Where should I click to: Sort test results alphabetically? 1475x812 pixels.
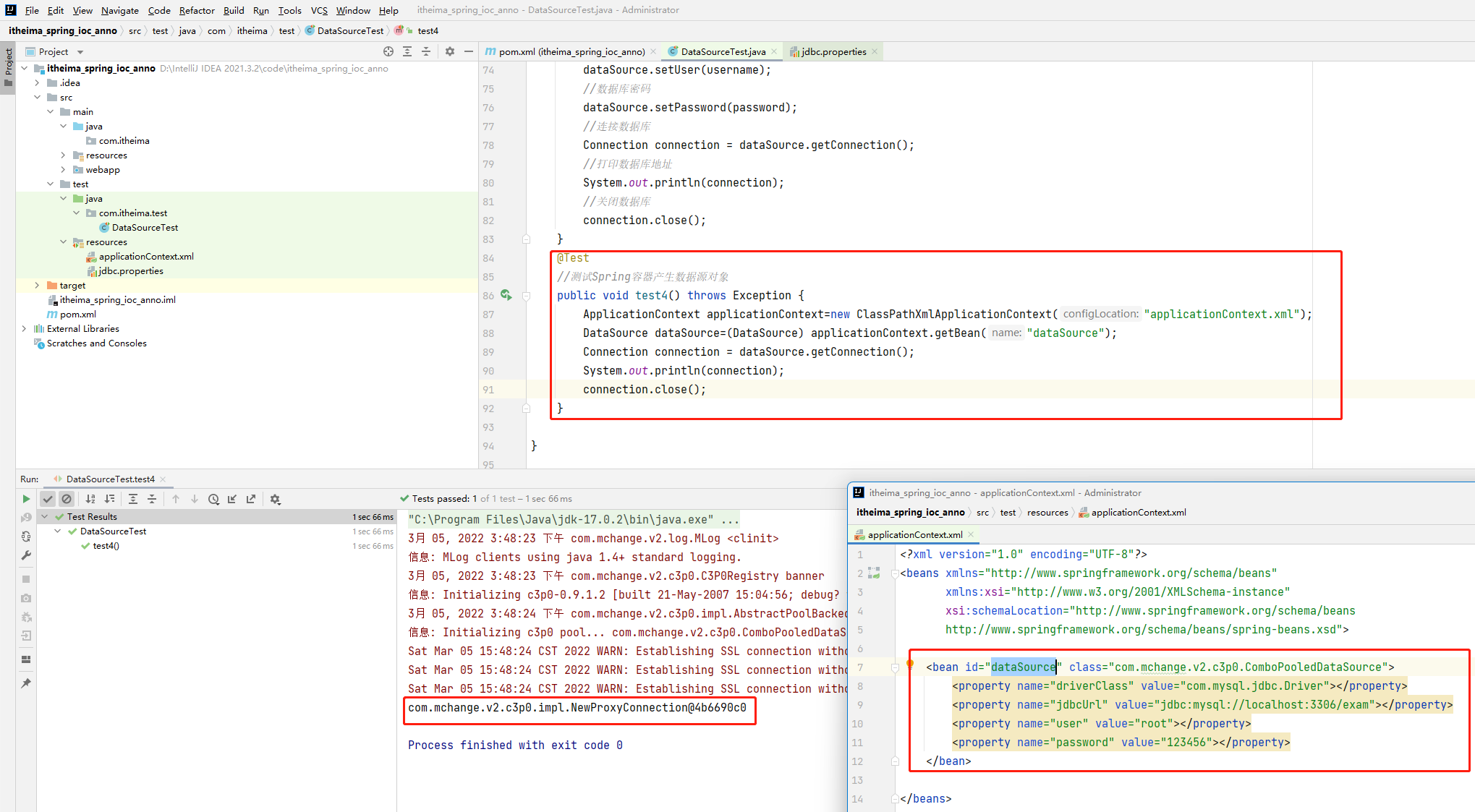90,499
